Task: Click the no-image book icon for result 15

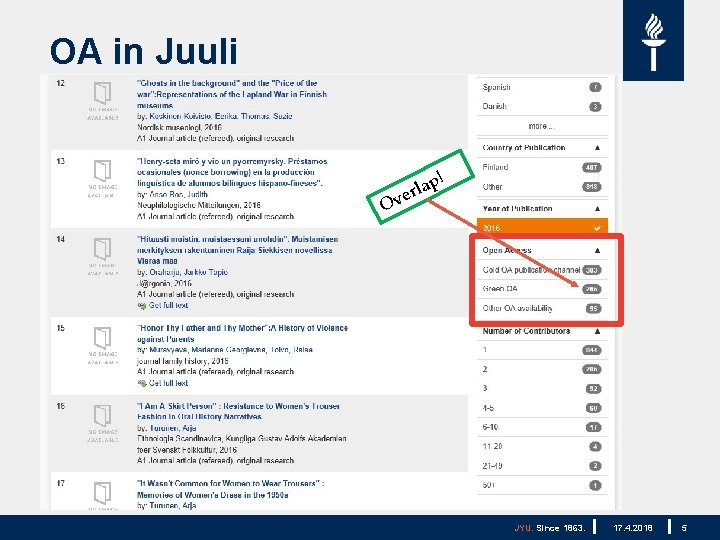Action: click(x=102, y=338)
